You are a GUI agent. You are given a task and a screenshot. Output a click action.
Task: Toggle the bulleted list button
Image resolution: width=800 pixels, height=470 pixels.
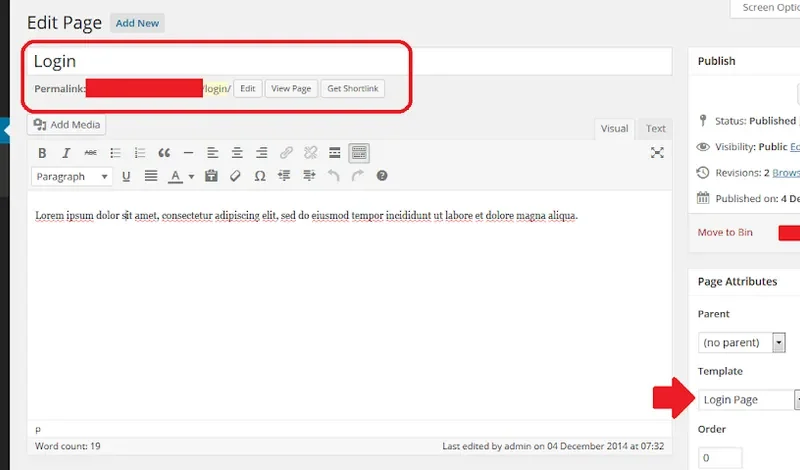115,153
